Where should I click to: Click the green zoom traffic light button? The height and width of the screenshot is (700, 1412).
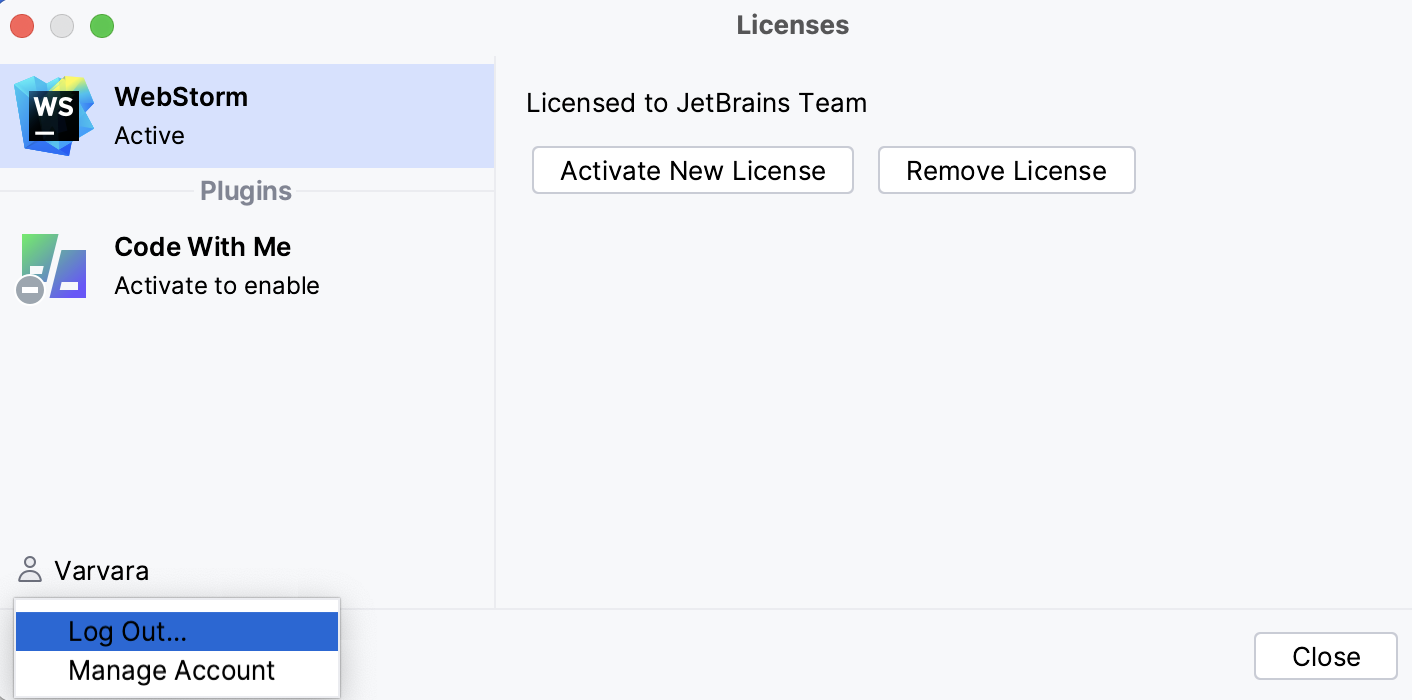(101, 26)
